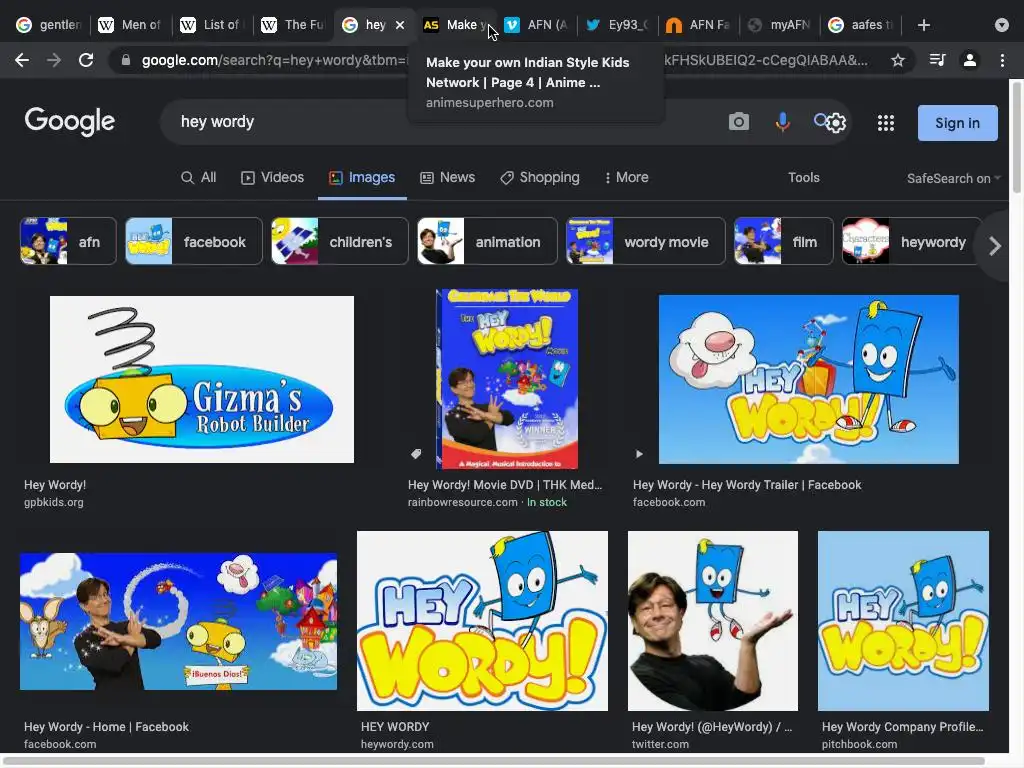Select the "children's" filter chip
Viewport: 1024px width, 768px height.
[340, 242]
